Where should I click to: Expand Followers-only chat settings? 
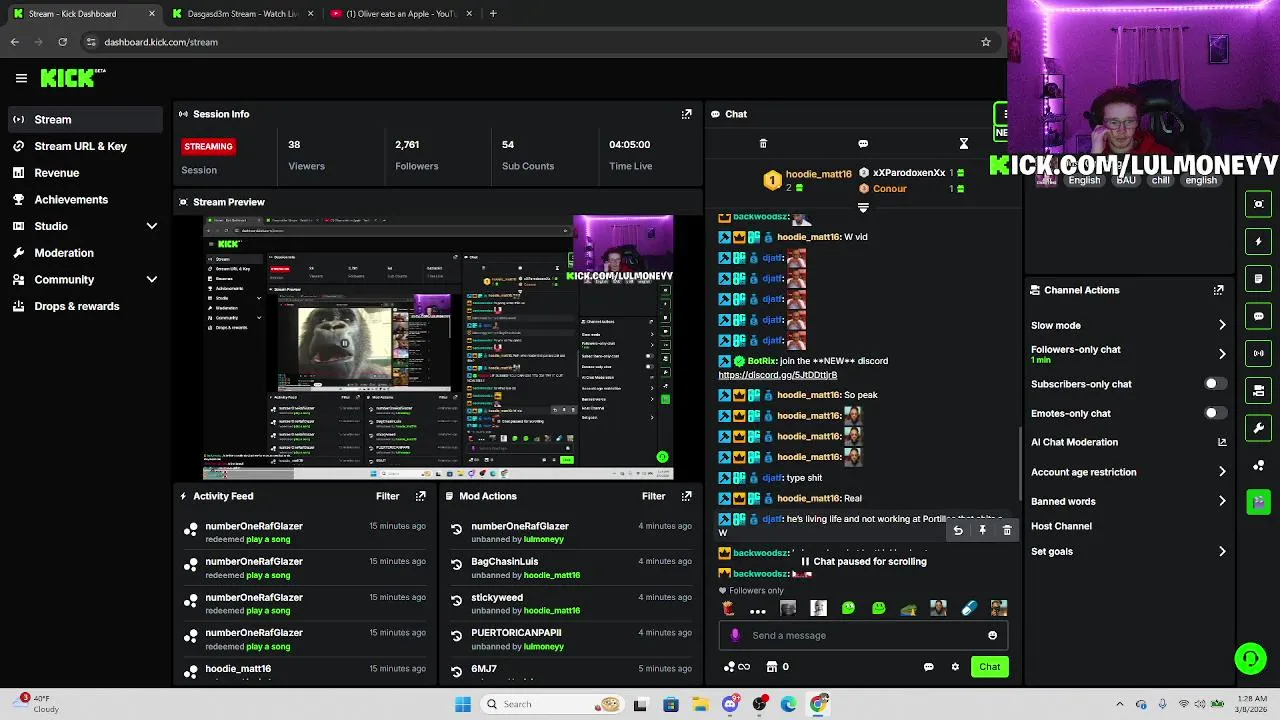pos(1221,354)
